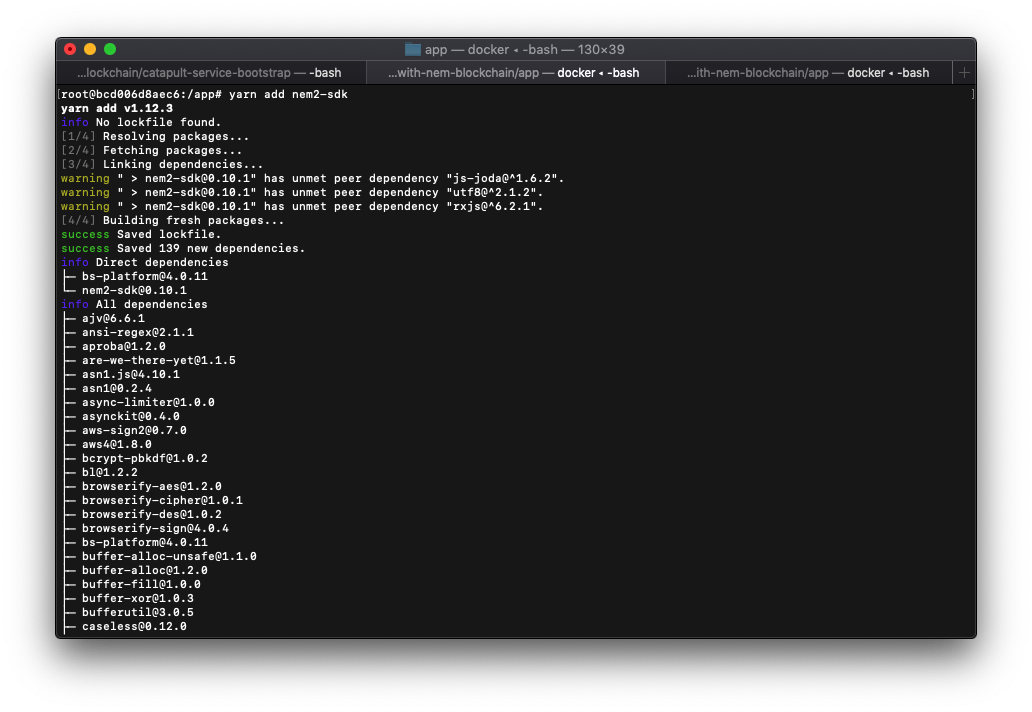Click the folder icon in the title bar

coord(413,49)
